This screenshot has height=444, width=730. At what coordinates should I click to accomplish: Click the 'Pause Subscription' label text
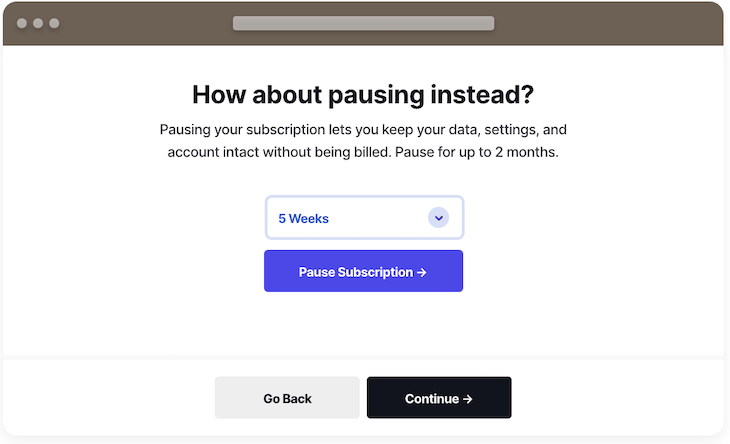(356, 272)
